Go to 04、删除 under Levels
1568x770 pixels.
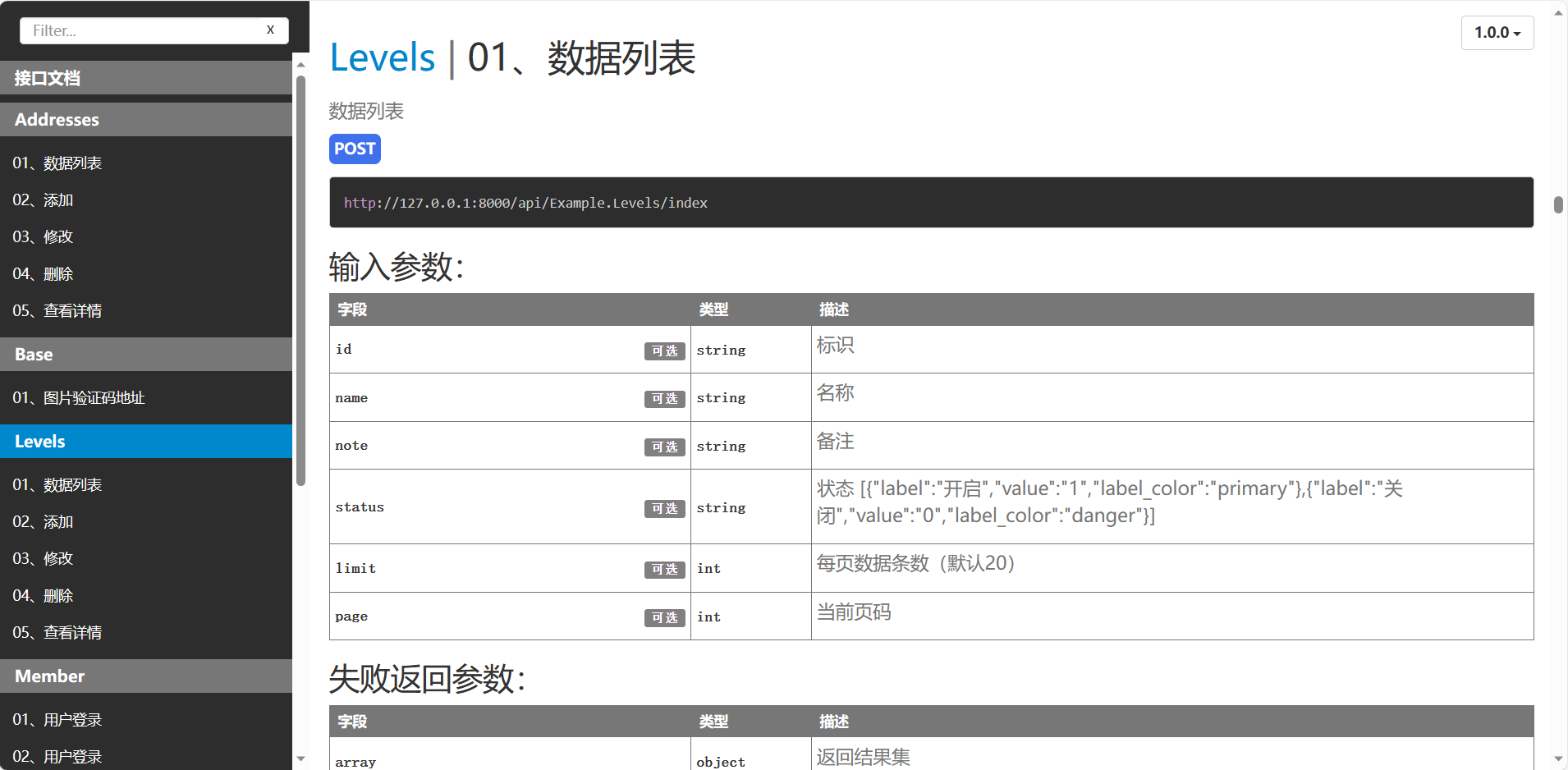44,596
